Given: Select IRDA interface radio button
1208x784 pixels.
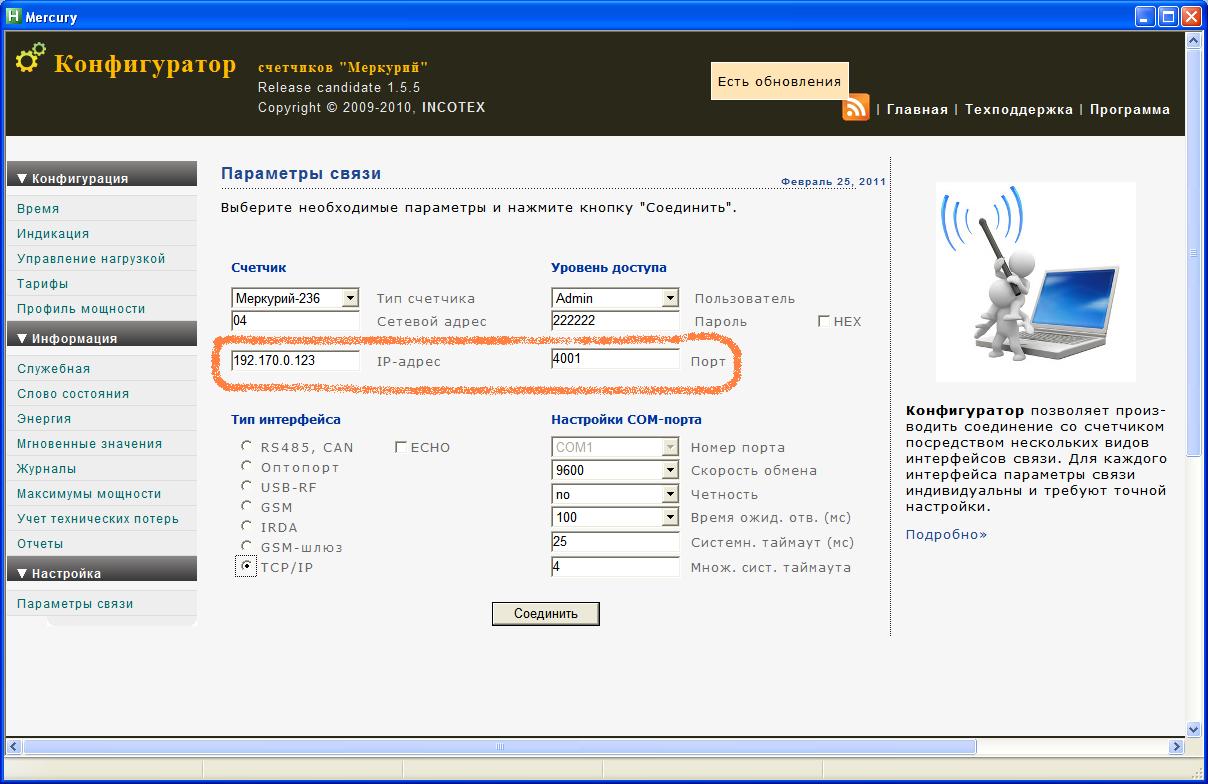Looking at the screenshot, I should click(x=246, y=526).
